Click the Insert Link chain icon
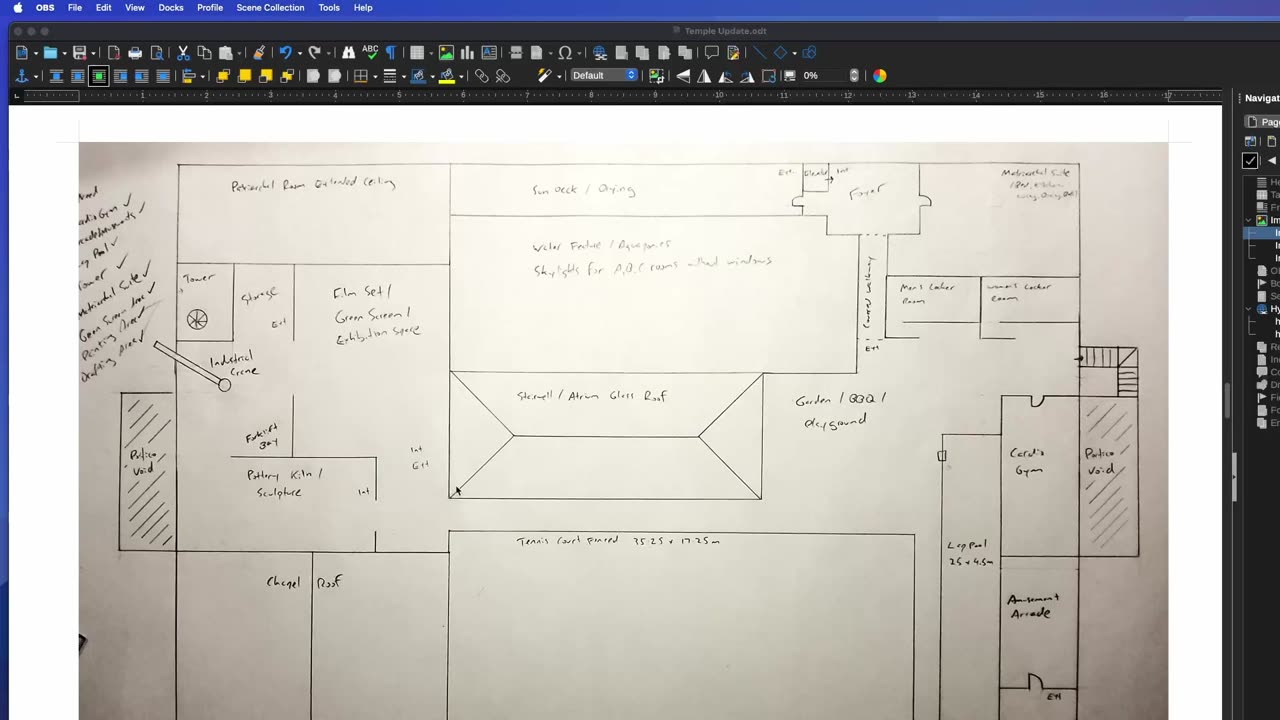The width and height of the screenshot is (1280, 720). click(x=481, y=75)
